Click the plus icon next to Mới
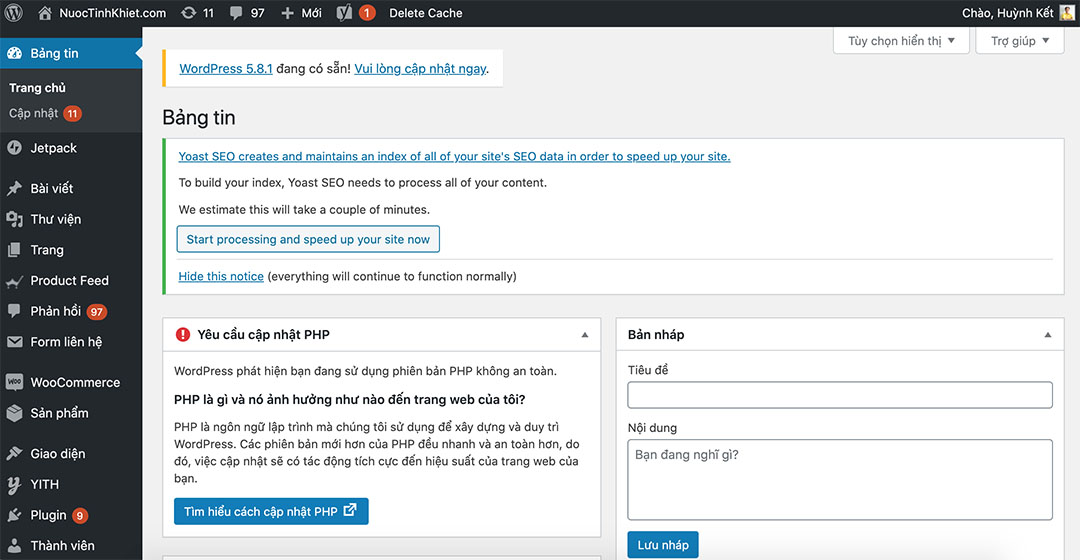Viewport: 1080px width, 560px height. 287,12
